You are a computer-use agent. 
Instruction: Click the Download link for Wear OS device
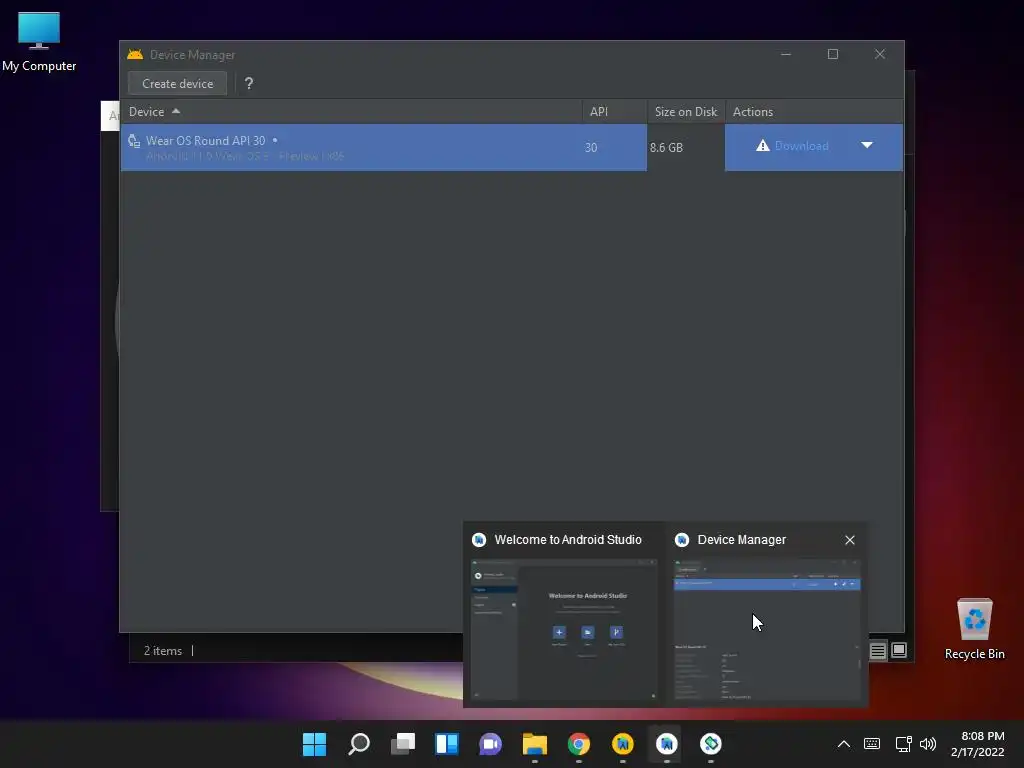(801, 146)
